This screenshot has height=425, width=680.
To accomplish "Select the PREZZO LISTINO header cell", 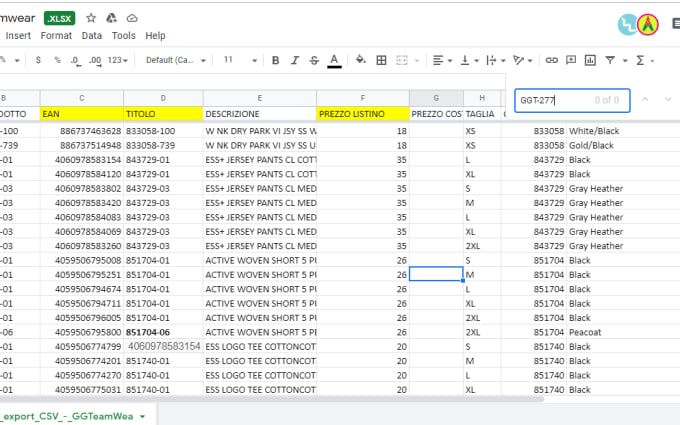I will [x=362, y=114].
